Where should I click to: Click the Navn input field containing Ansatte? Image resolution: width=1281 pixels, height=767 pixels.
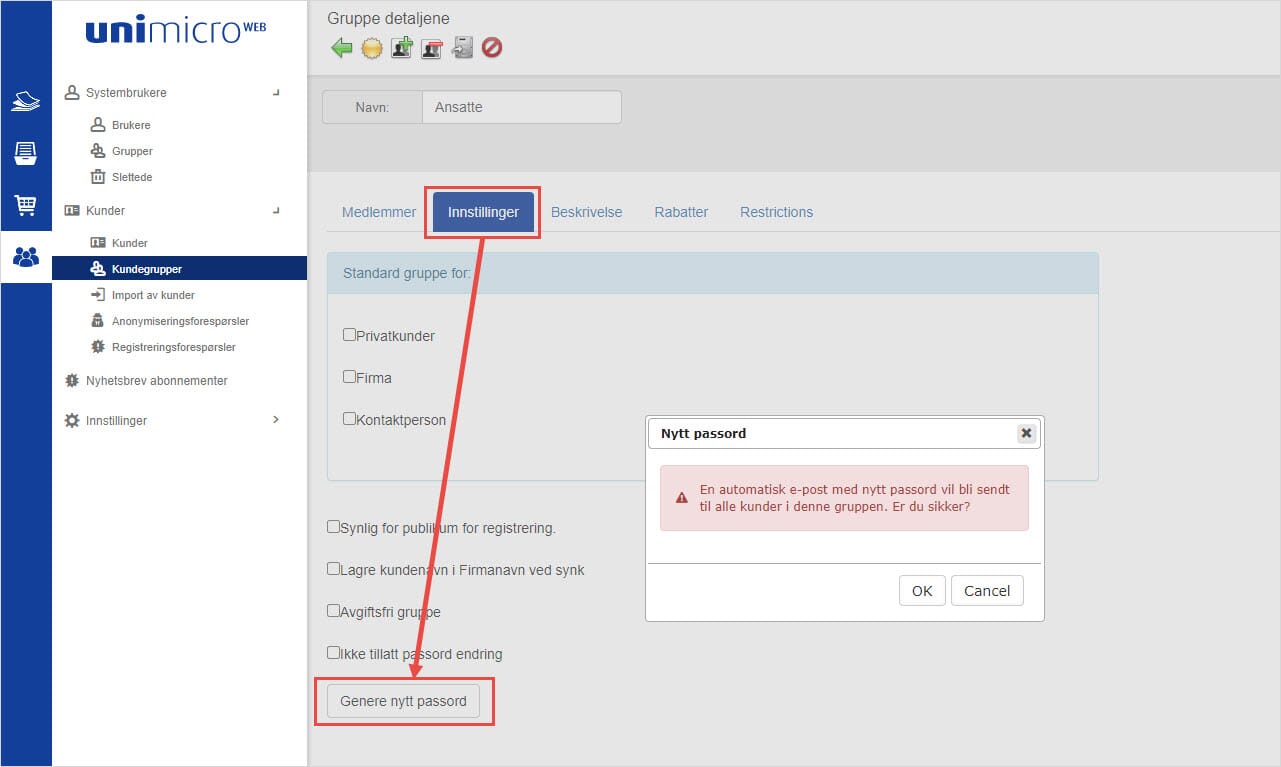pyautogui.click(x=521, y=107)
